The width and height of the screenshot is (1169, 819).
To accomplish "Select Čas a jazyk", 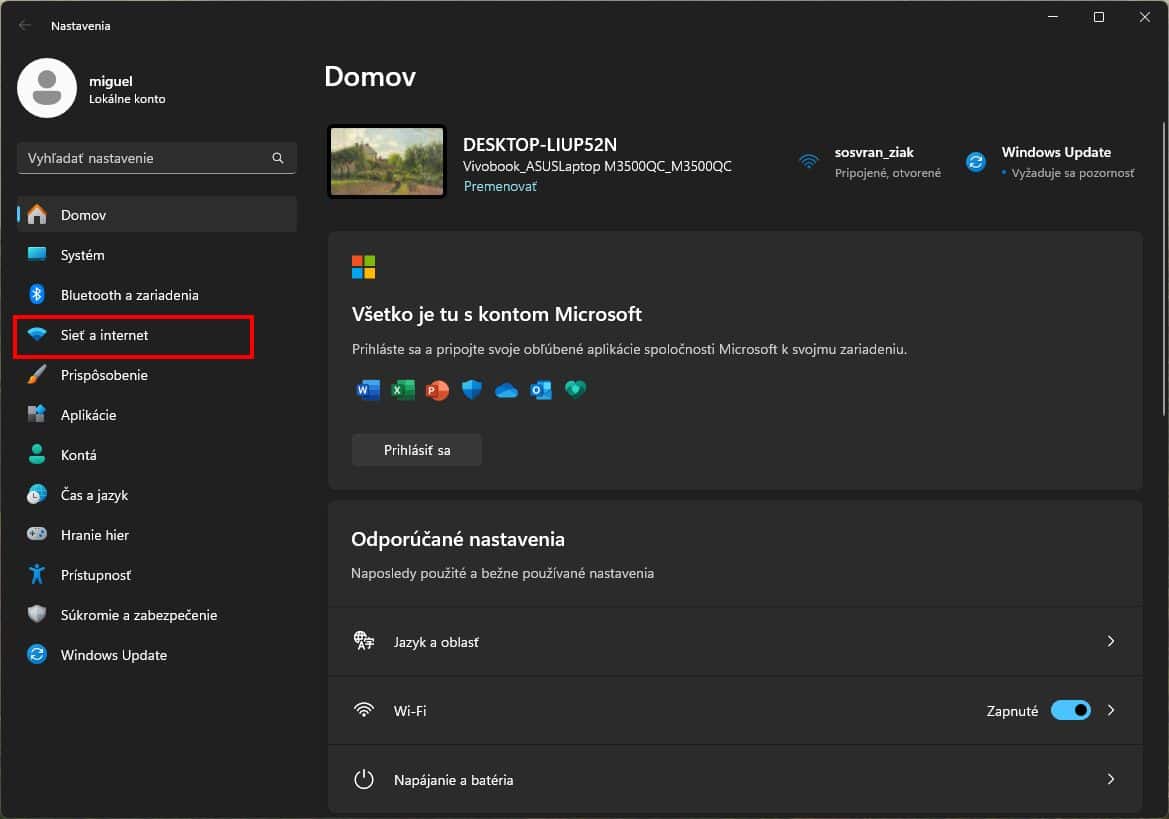I will click(x=157, y=495).
